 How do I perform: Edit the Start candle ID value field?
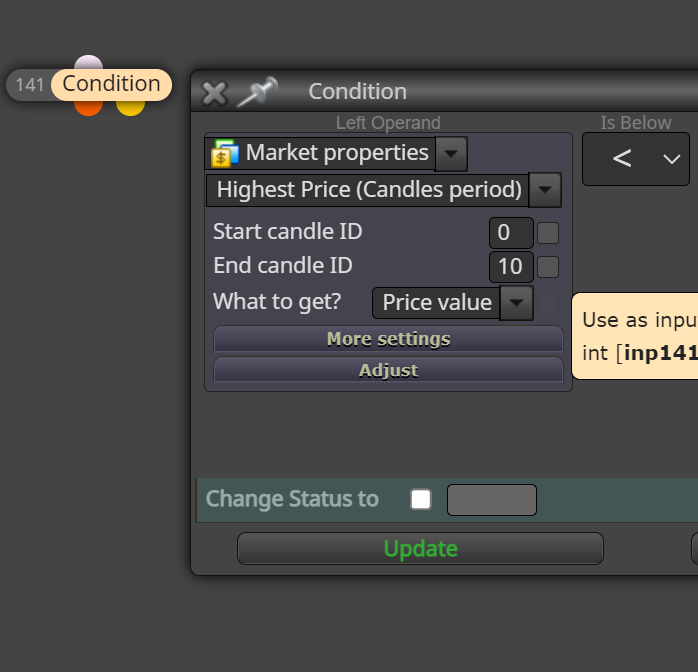coord(511,232)
